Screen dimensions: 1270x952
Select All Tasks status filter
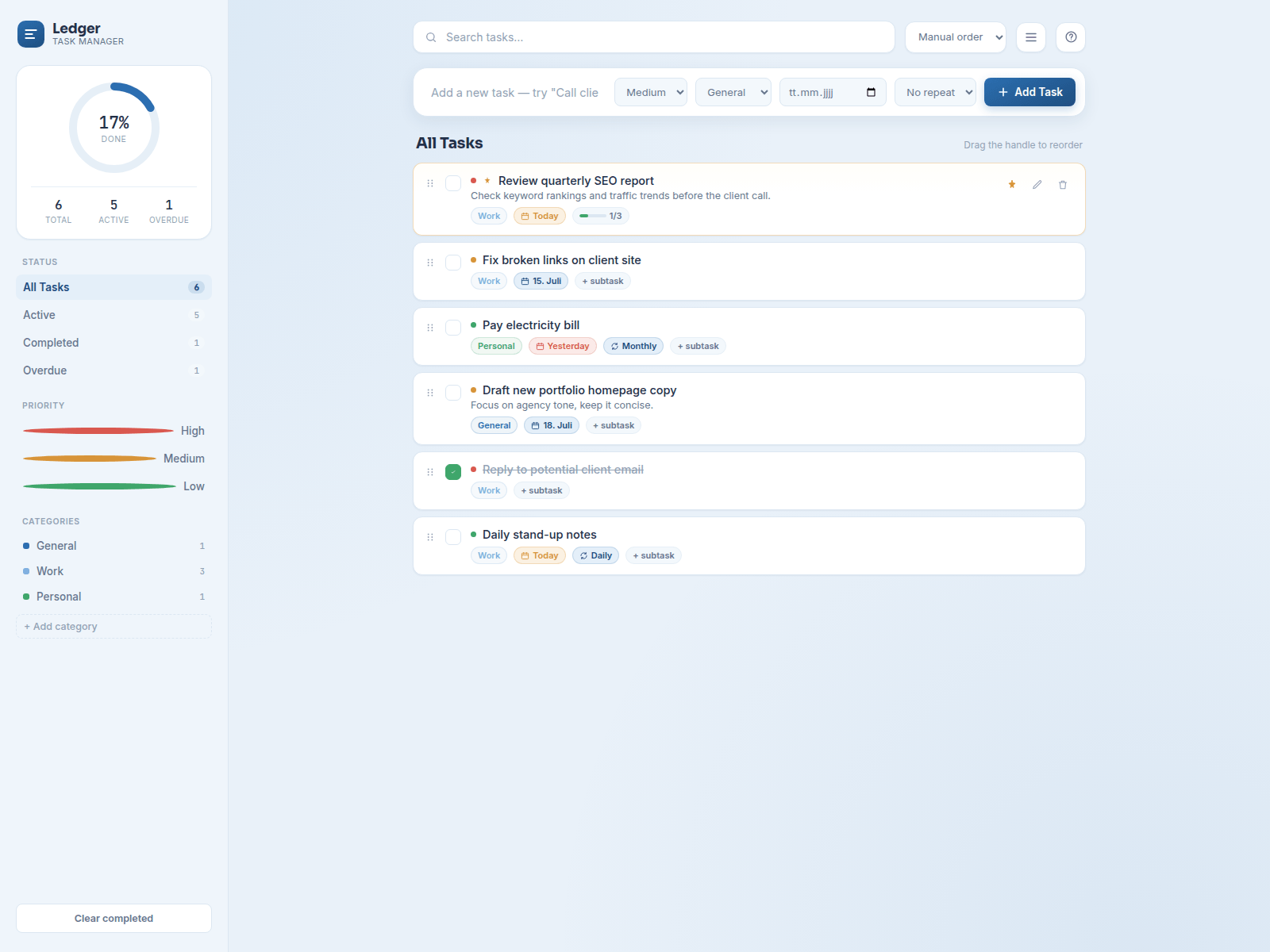pyautogui.click(x=114, y=287)
